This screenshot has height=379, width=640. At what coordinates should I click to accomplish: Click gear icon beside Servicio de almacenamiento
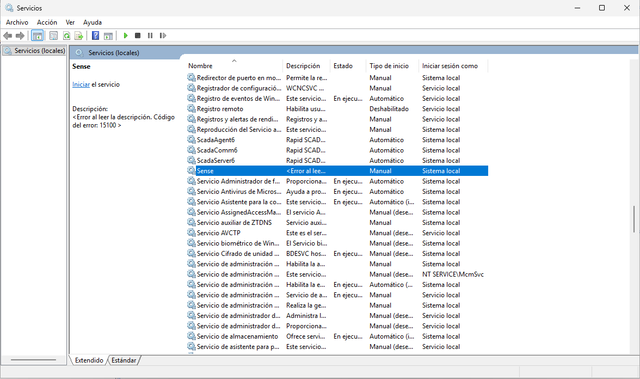point(191,336)
